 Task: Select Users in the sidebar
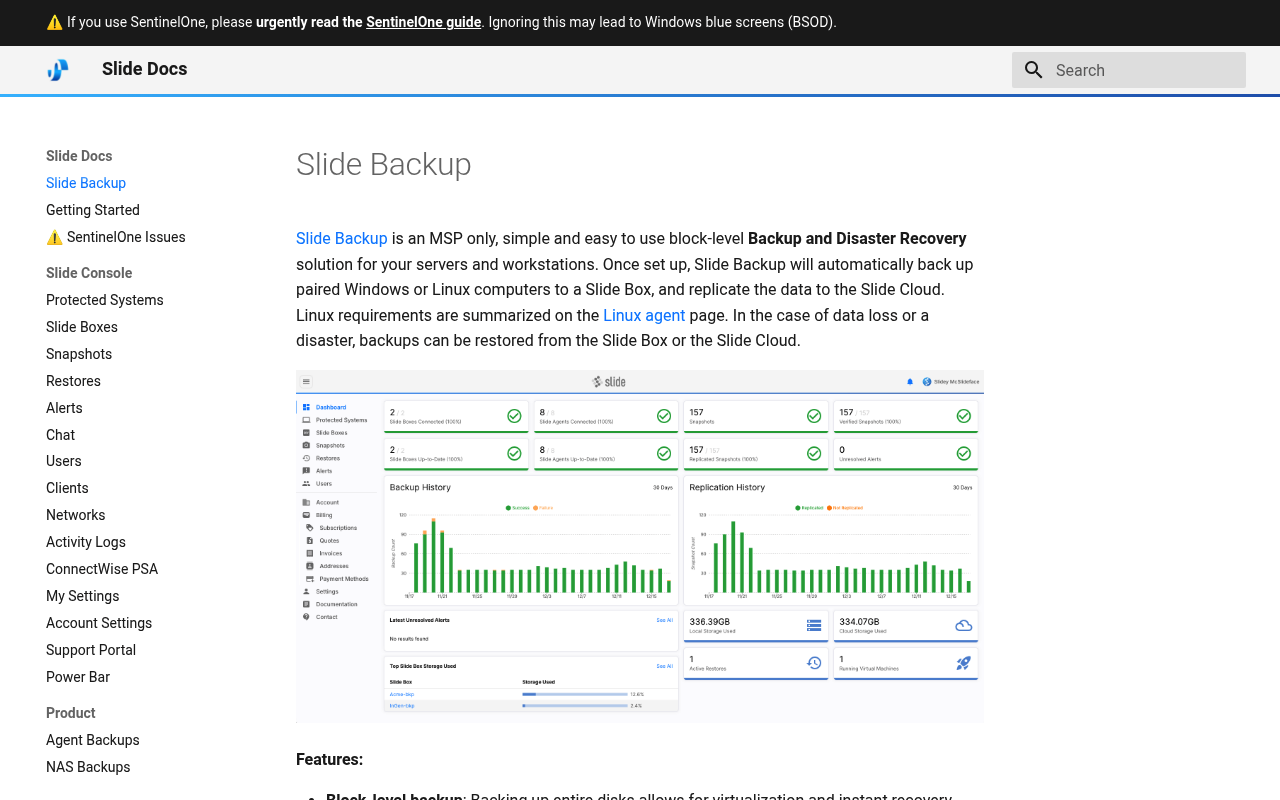(64, 461)
